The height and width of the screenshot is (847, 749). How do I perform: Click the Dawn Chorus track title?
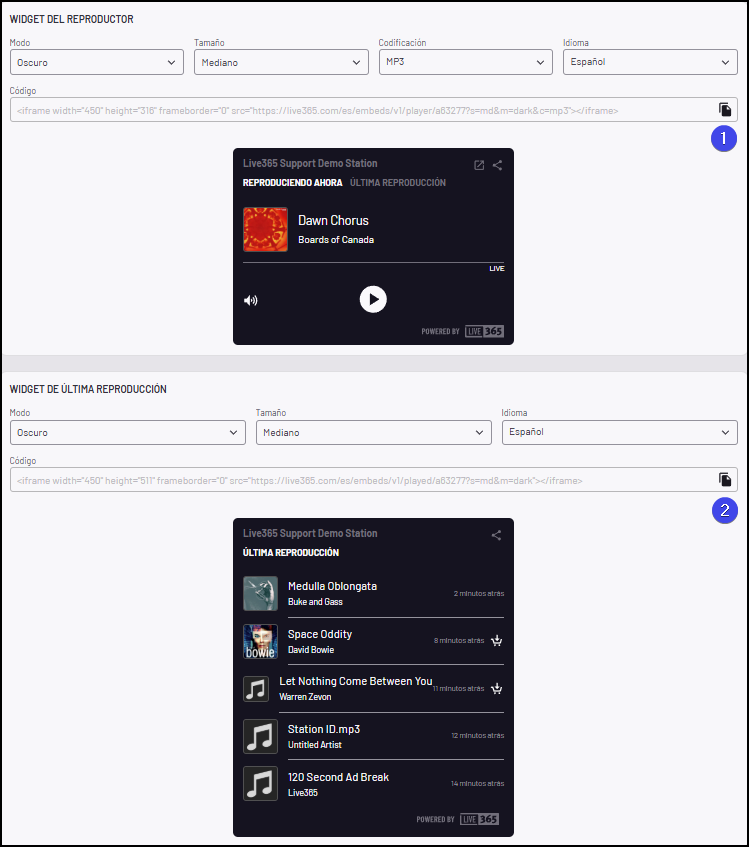(x=333, y=220)
